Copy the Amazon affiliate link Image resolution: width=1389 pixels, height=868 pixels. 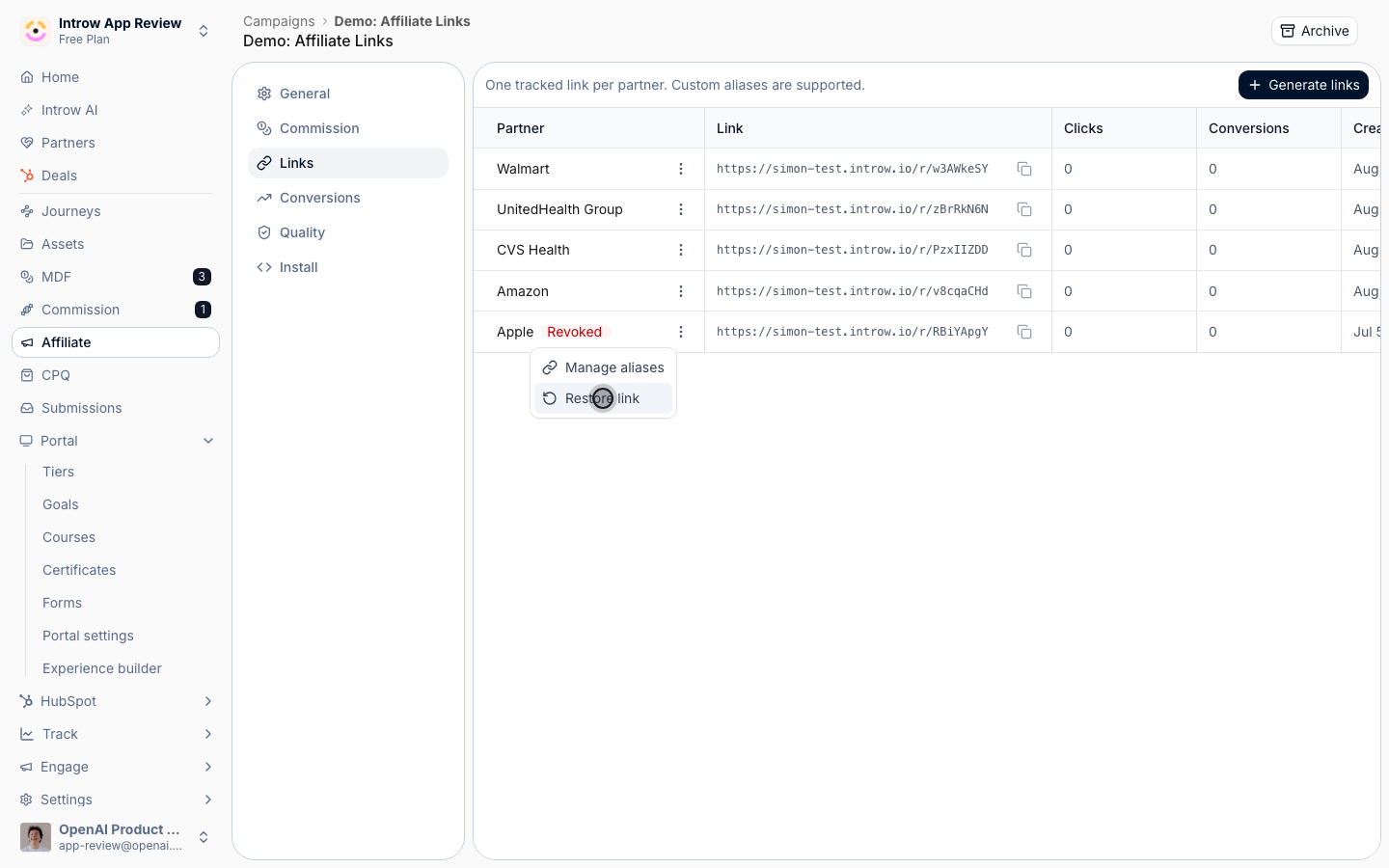1024,291
